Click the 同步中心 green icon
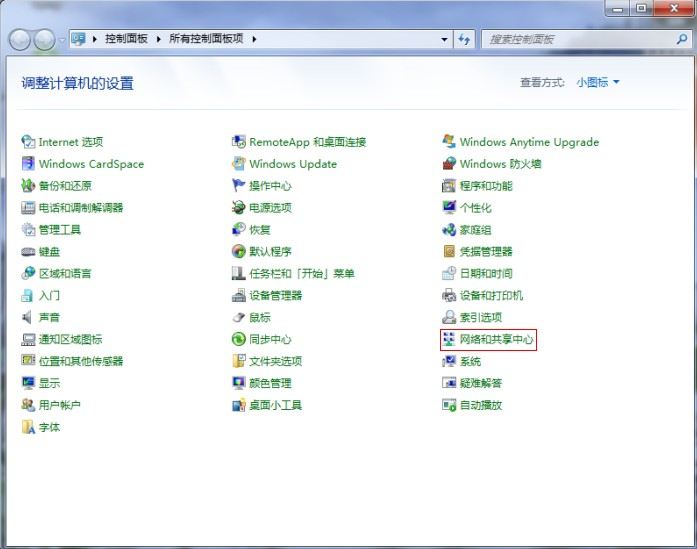 pos(239,339)
